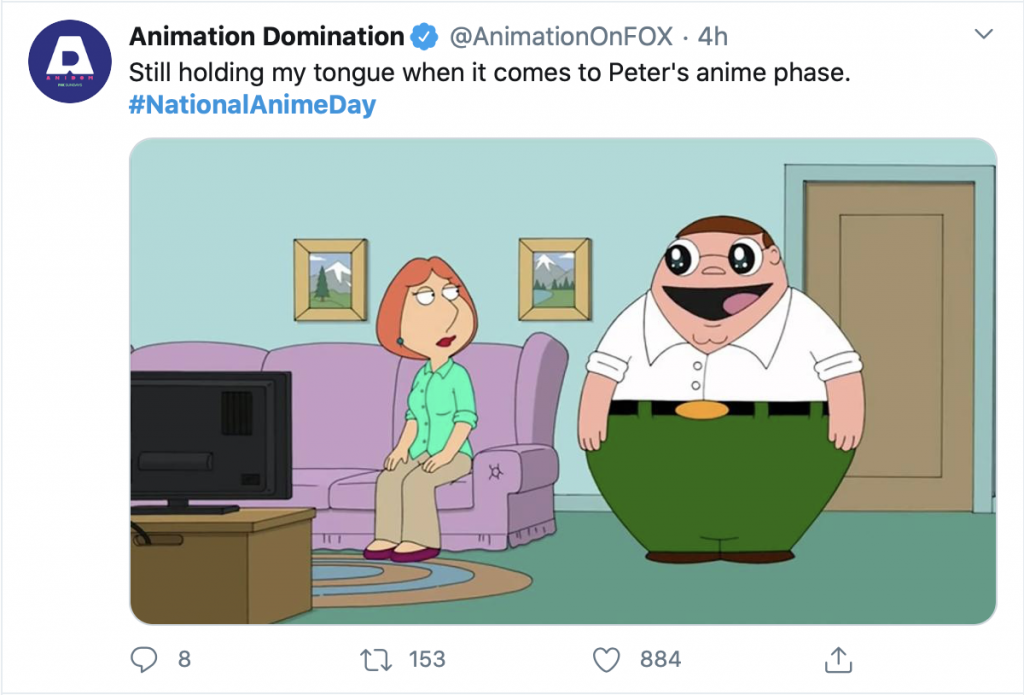Viewport: 1024px width, 695px height.
Task: Click the like count 884
Action: point(660,659)
